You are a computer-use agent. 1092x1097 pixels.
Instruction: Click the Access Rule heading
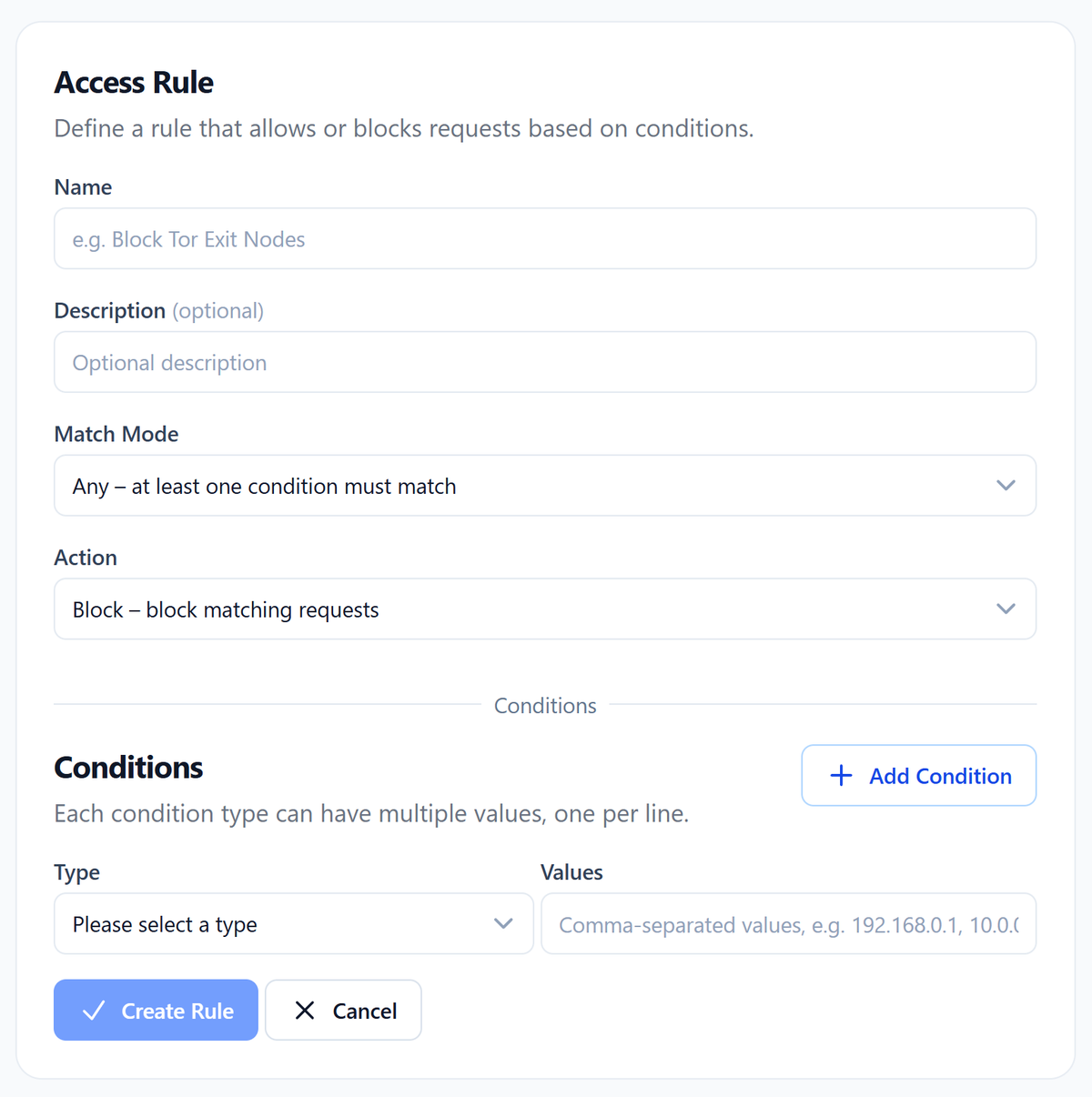point(134,82)
